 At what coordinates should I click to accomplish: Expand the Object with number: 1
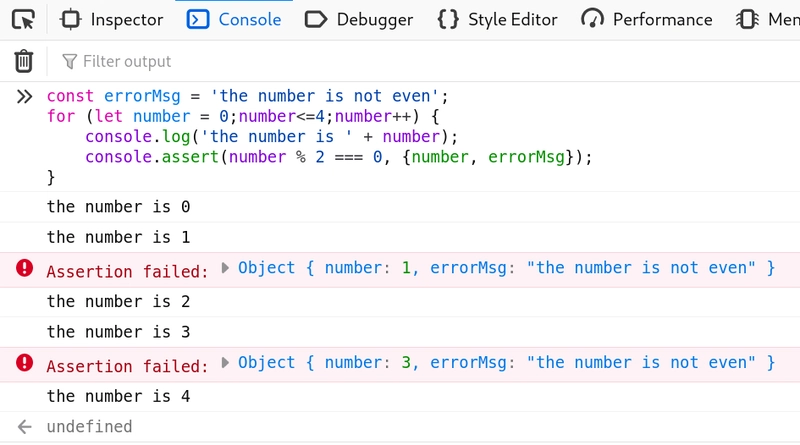pyautogui.click(x=224, y=268)
